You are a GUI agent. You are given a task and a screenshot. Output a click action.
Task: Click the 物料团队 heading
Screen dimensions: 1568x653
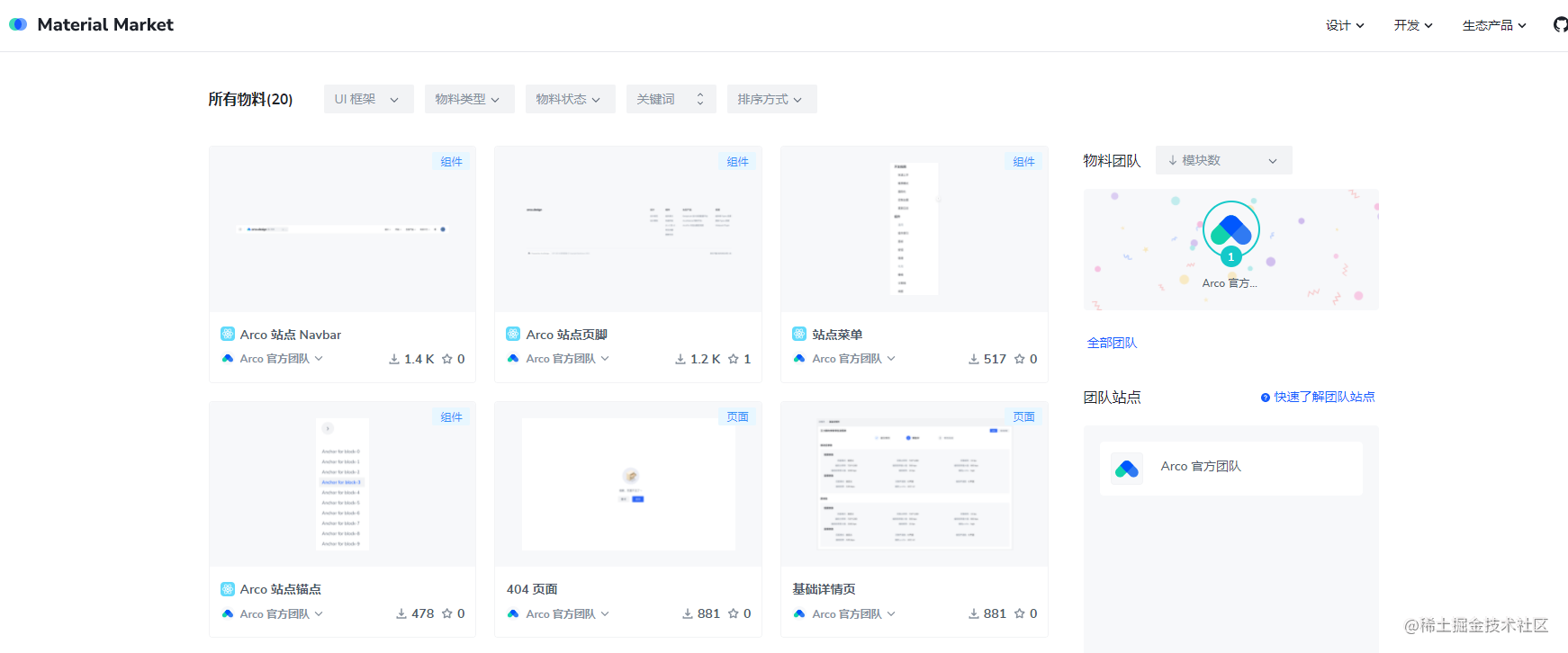point(1112,161)
